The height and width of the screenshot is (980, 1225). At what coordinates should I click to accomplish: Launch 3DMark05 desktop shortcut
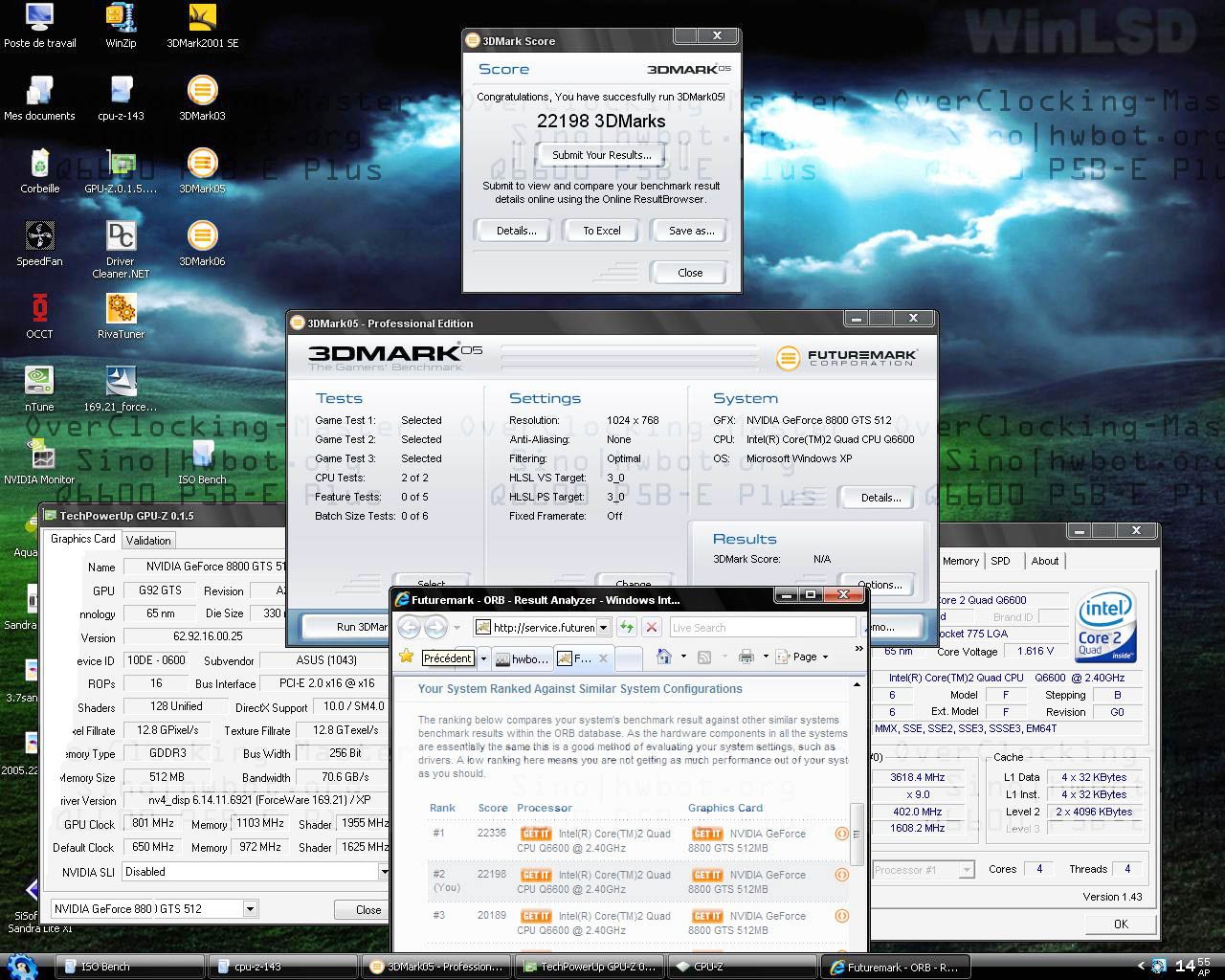pos(202,171)
